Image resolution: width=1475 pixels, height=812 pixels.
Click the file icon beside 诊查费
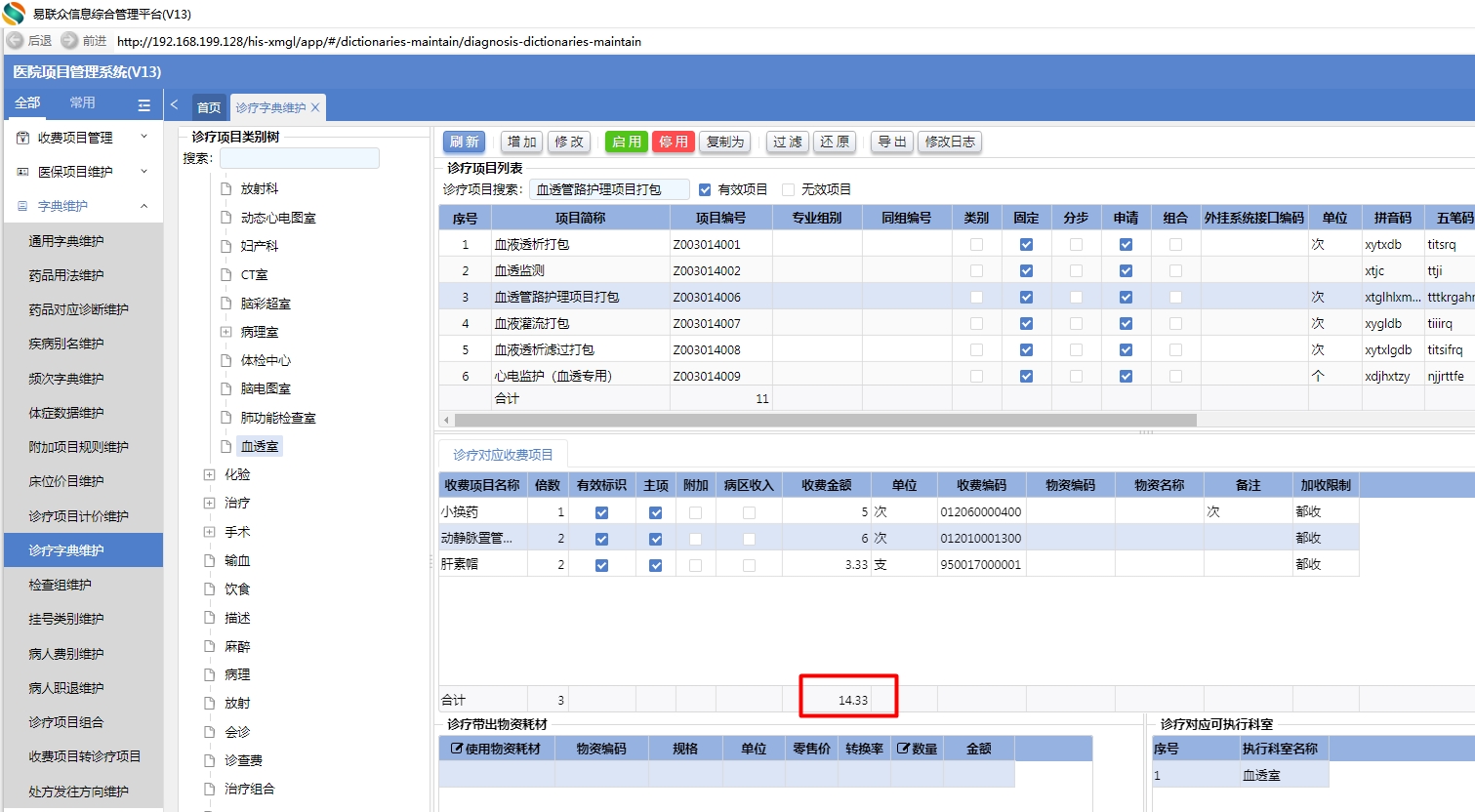209,760
